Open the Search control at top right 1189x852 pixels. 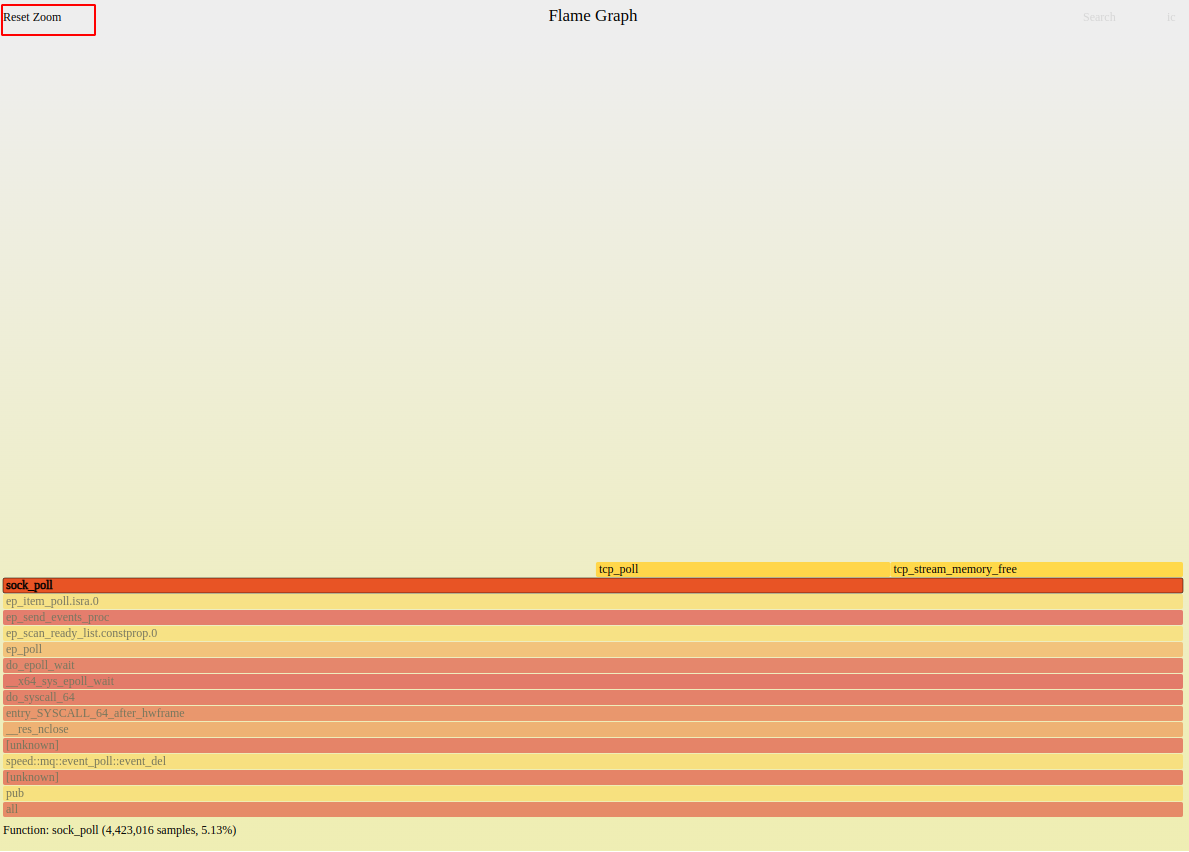tap(1098, 18)
